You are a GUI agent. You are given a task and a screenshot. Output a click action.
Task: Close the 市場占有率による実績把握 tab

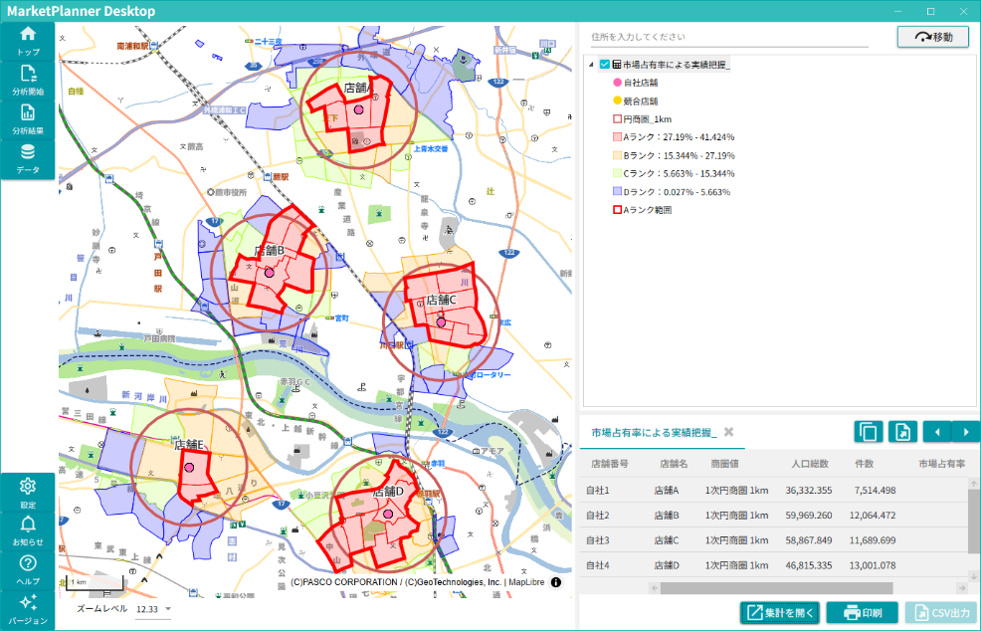coord(728,432)
